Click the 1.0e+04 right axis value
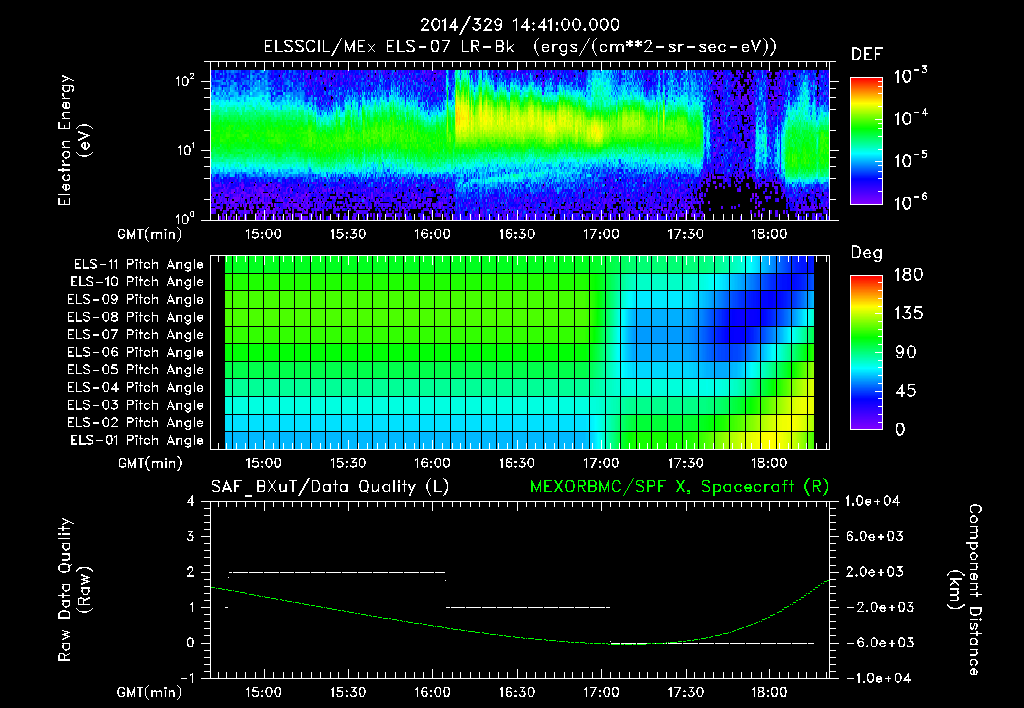 872,501
